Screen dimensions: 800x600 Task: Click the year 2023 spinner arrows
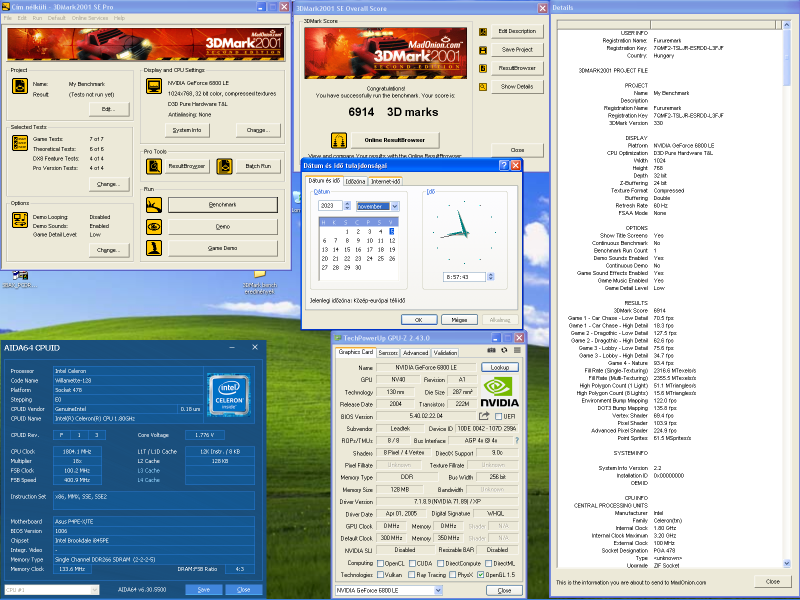click(347, 206)
